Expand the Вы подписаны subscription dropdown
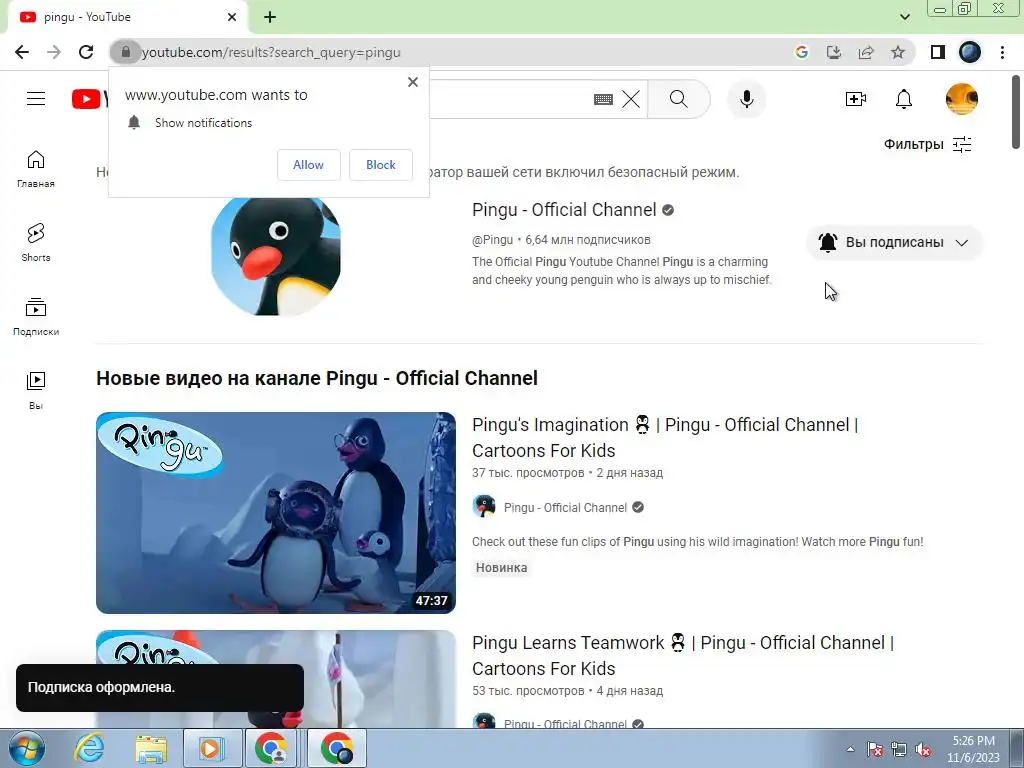The width and height of the screenshot is (1024, 768). (x=894, y=242)
